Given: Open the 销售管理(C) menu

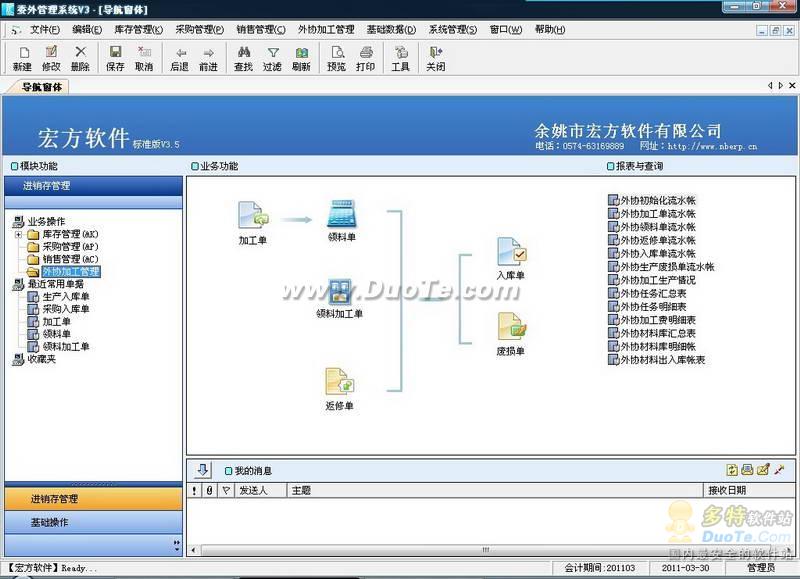Looking at the screenshot, I should (261, 30).
